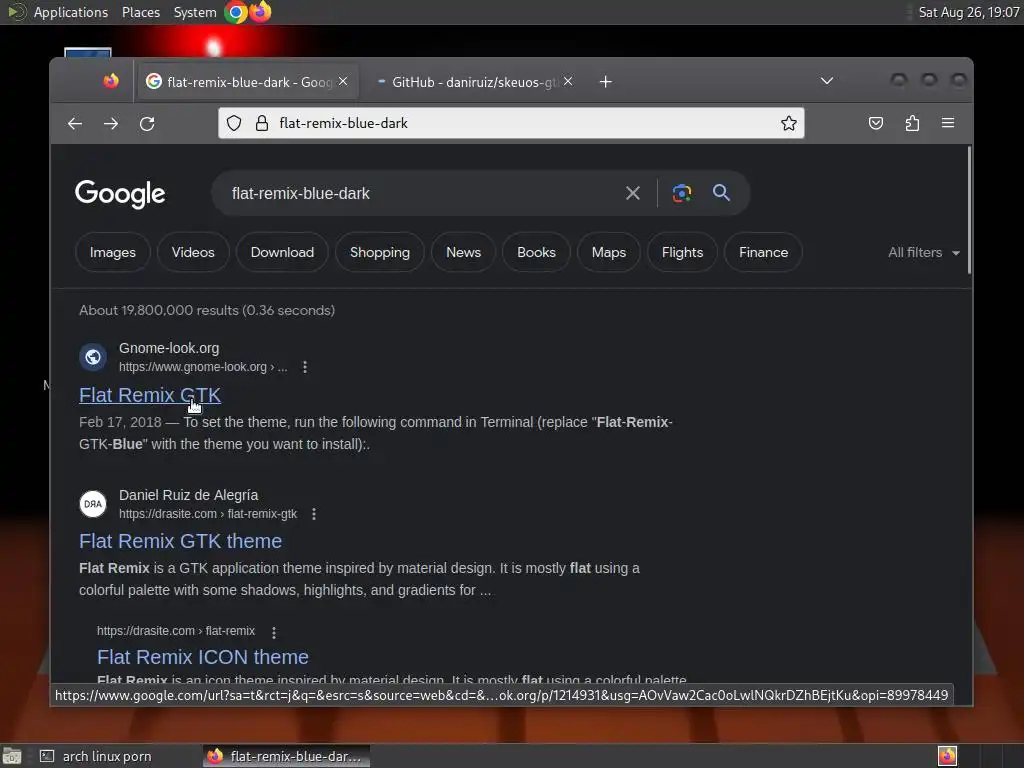Expand the All filters dropdown
1024x768 pixels.
coord(923,252)
